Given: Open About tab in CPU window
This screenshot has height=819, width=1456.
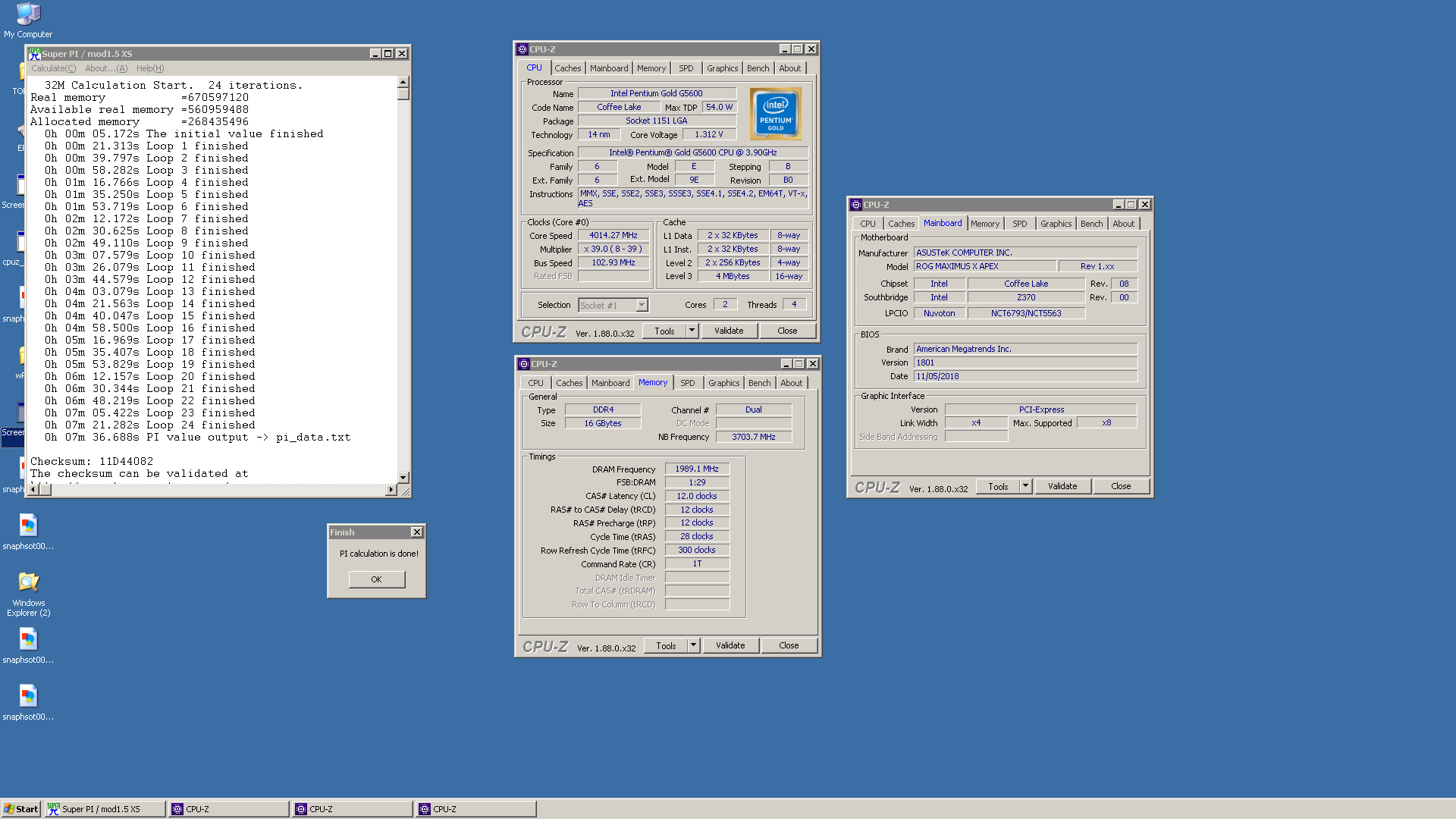Looking at the screenshot, I should [790, 68].
